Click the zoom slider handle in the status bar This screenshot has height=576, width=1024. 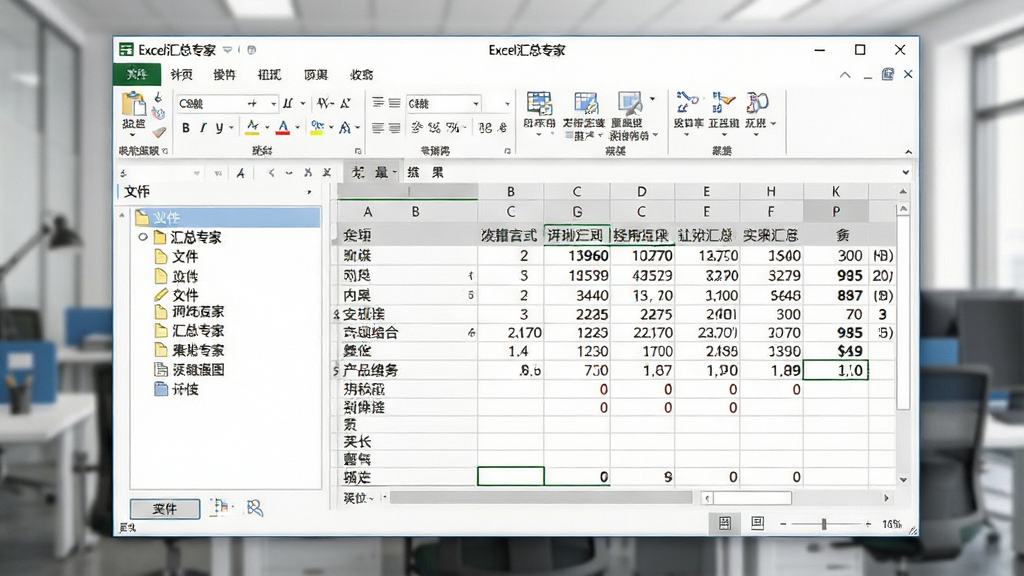[x=824, y=524]
